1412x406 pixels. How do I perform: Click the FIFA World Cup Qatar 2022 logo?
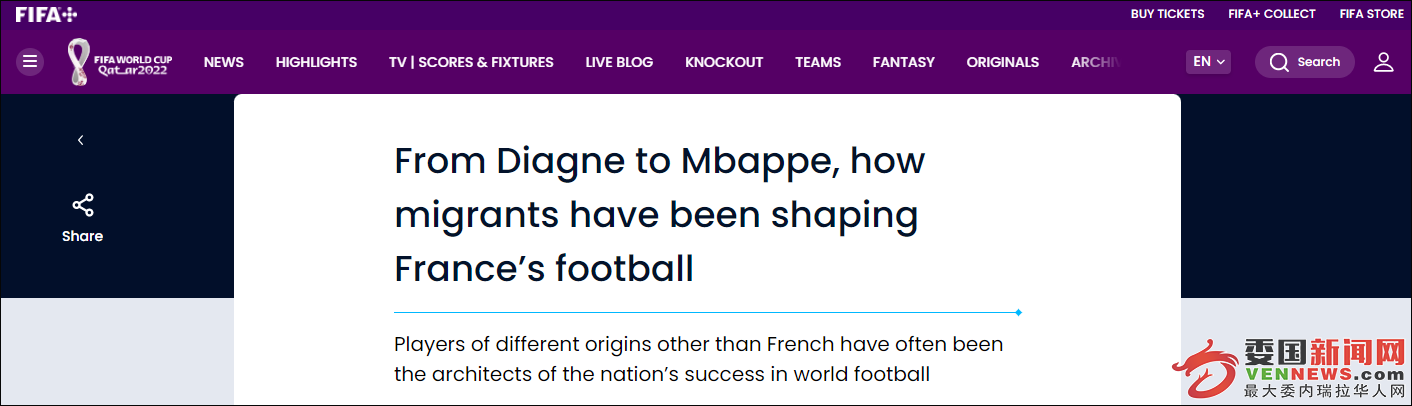pyautogui.click(x=120, y=62)
